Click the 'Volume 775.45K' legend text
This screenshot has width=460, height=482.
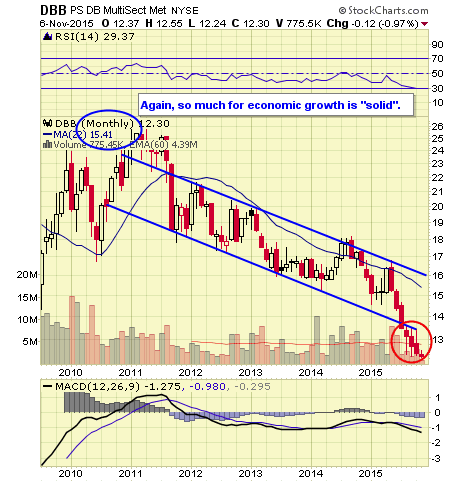point(88,145)
